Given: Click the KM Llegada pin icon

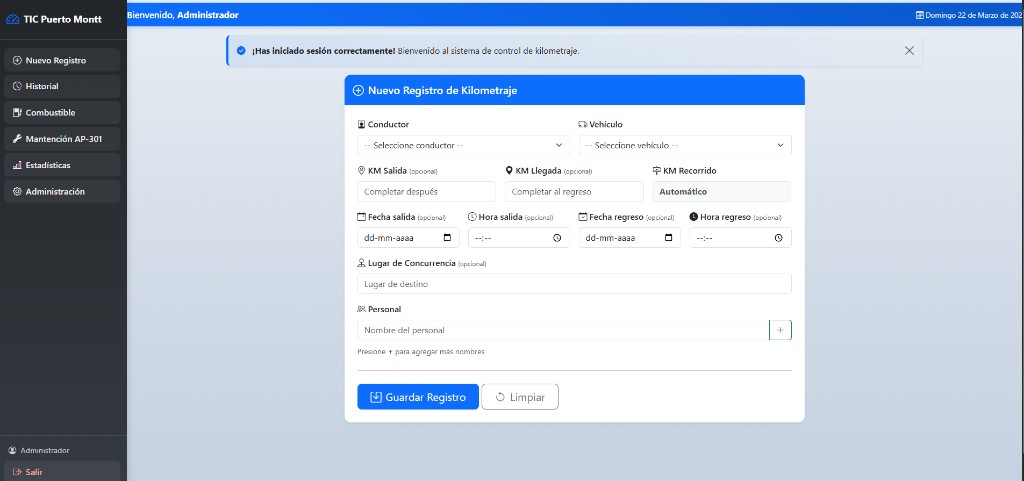Looking at the screenshot, I should point(509,170).
